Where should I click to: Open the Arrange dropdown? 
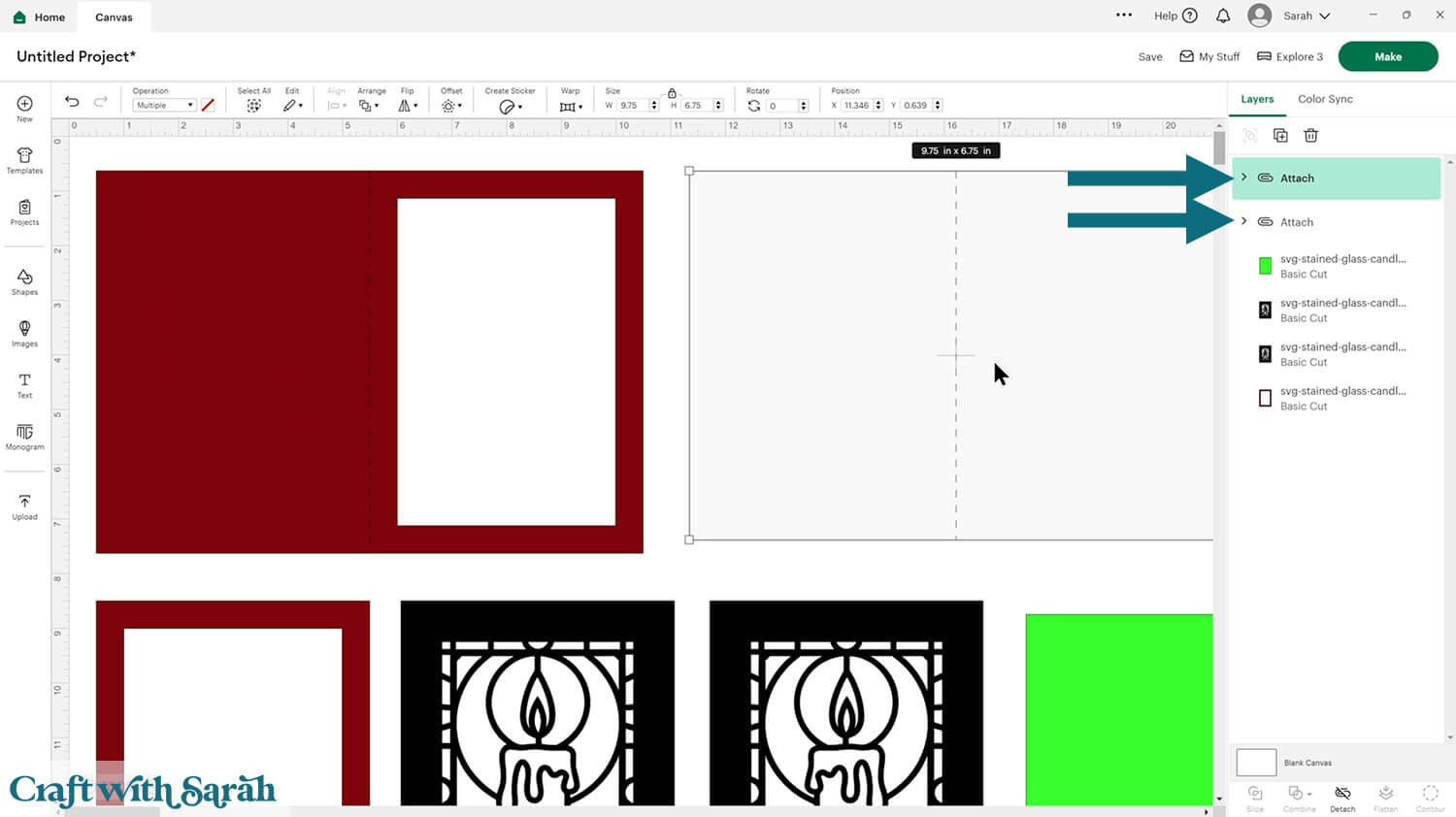[369, 106]
